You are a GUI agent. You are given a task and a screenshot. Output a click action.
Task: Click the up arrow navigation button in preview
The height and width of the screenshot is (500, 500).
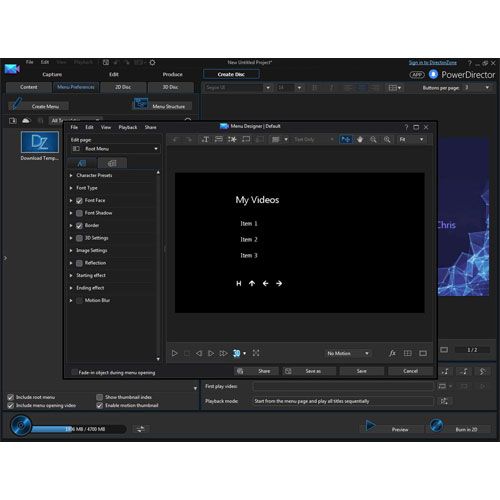[x=252, y=283]
